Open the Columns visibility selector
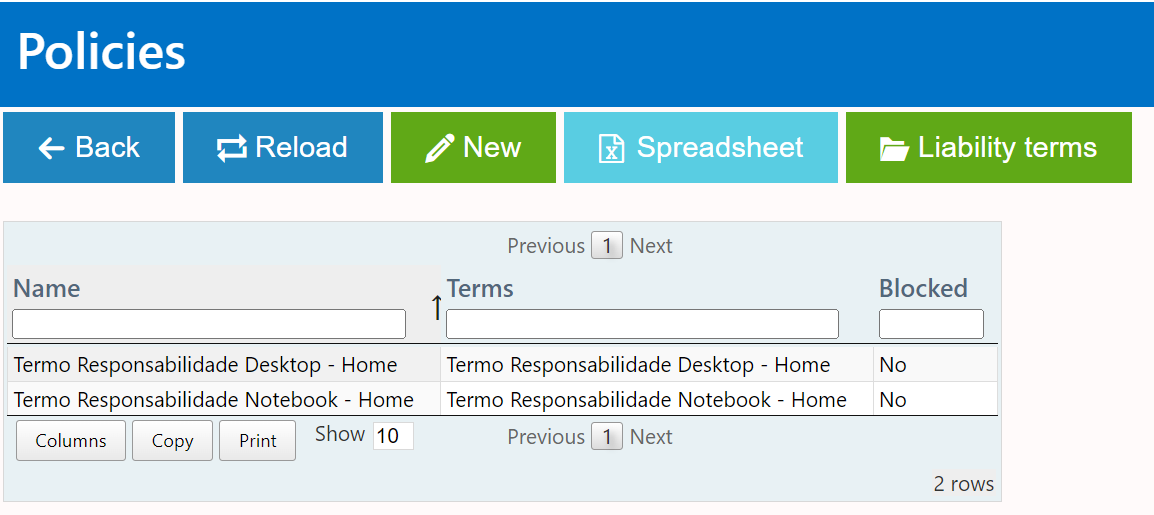1154x515 pixels. tap(71, 441)
